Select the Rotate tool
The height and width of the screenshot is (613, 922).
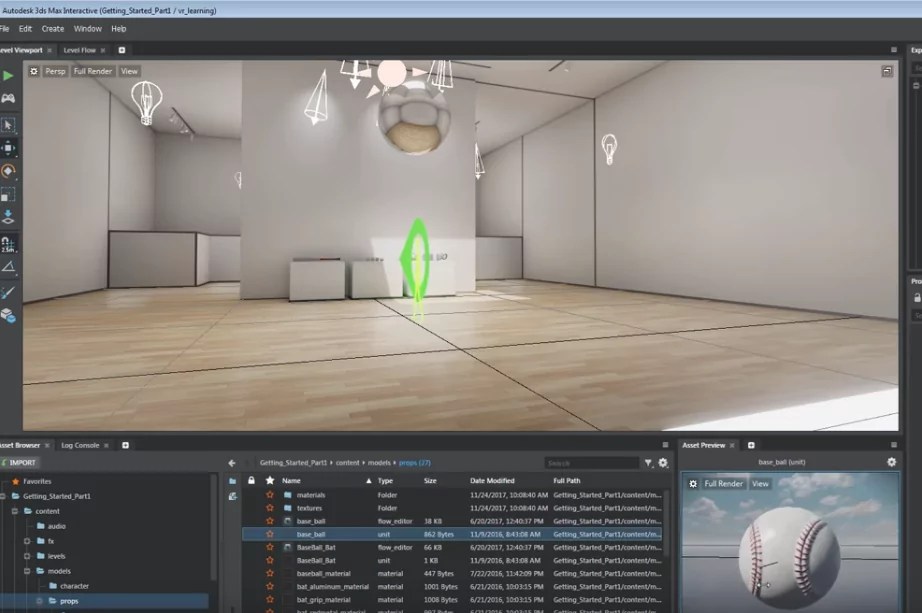[10, 172]
